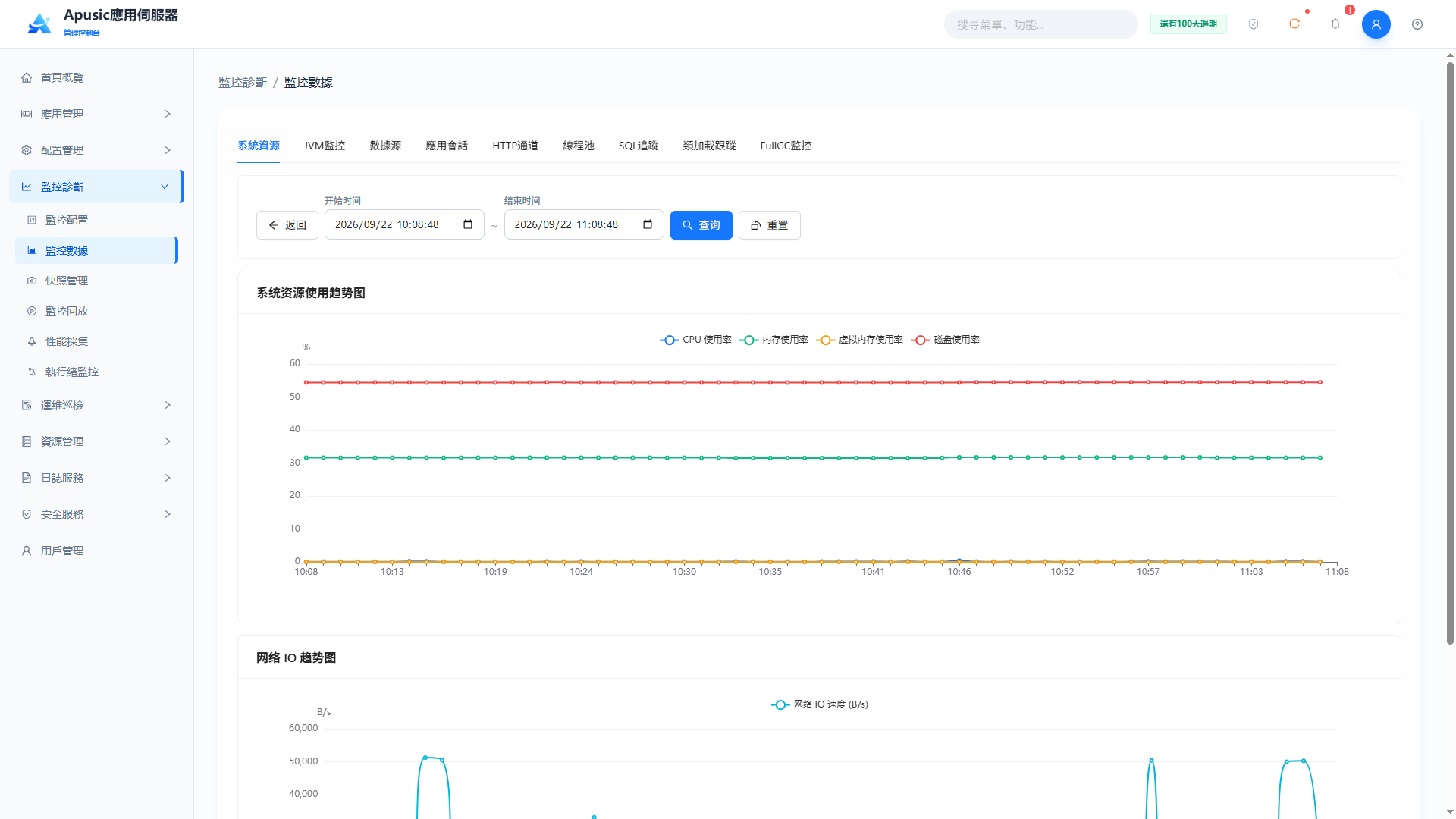This screenshot has width=1456, height=819.
Task: Click the 重置 reset button
Action: tap(770, 225)
